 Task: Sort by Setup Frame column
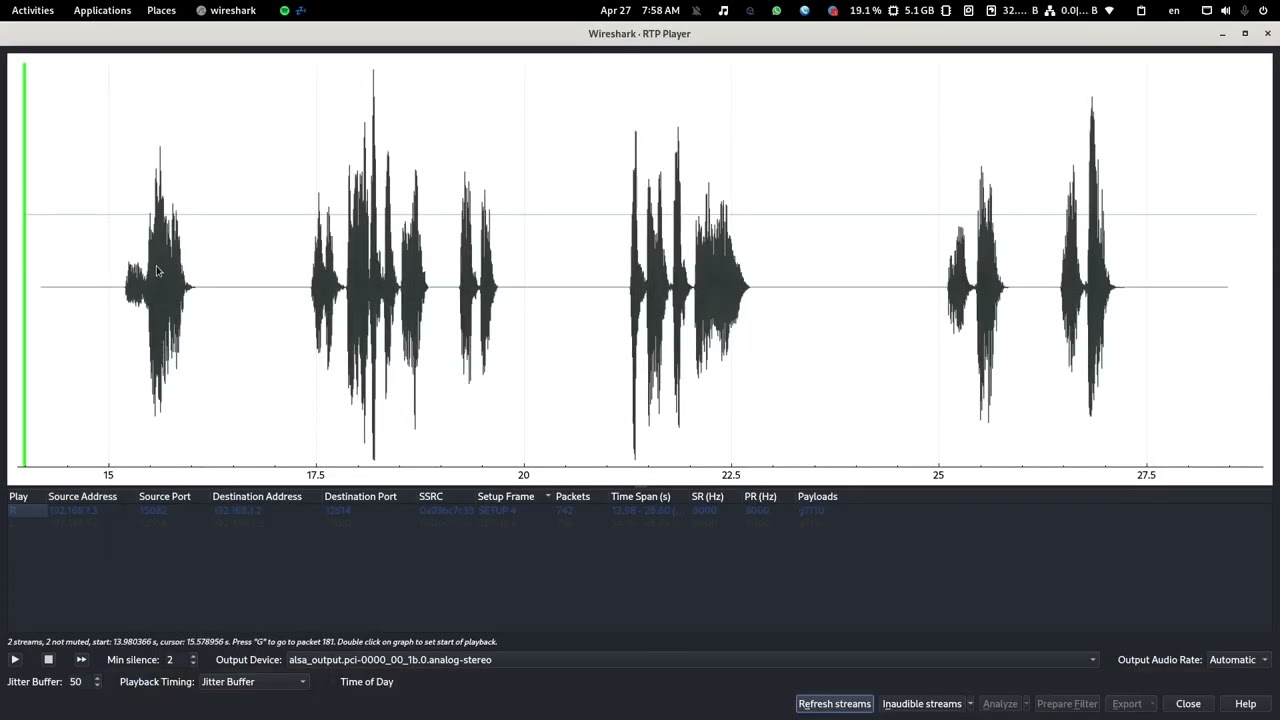pos(506,497)
